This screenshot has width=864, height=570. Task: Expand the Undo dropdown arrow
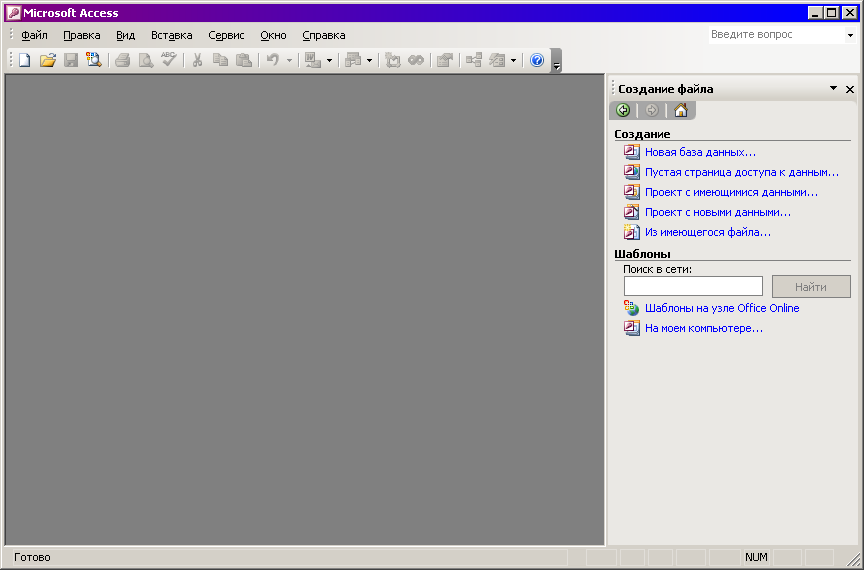pyautogui.click(x=289, y=60)
